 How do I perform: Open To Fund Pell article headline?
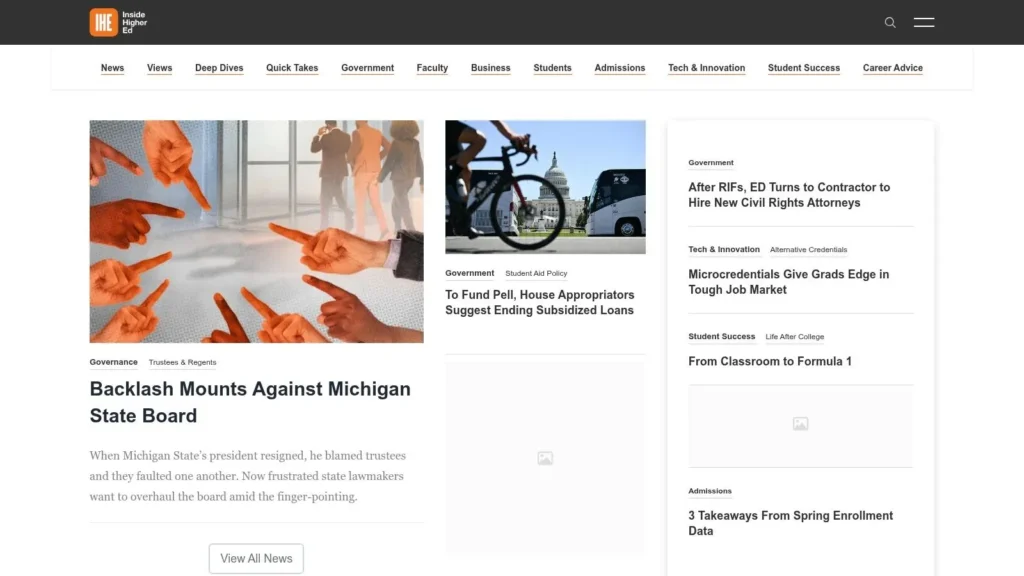540,302
